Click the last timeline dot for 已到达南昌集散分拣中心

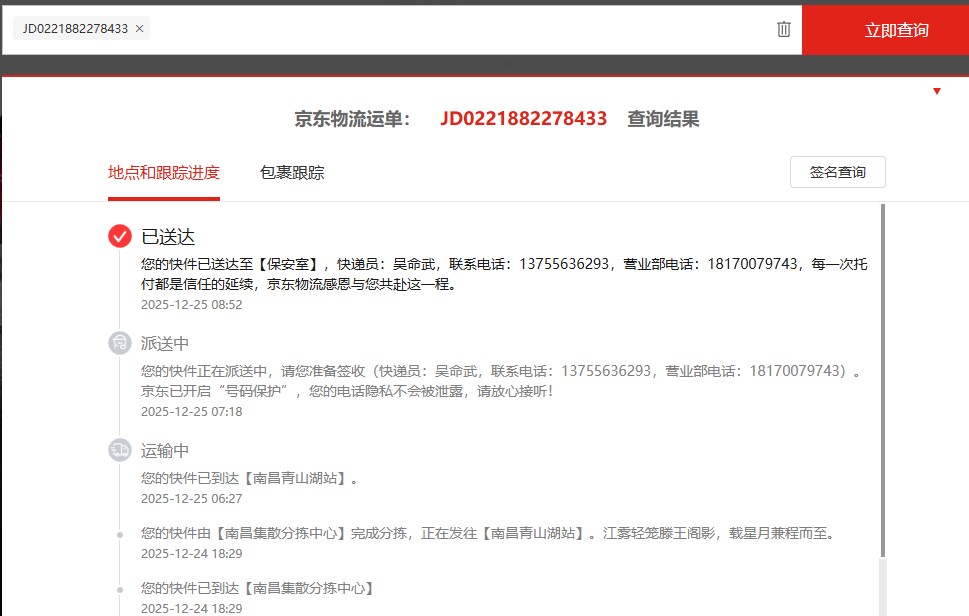(120, 588)
